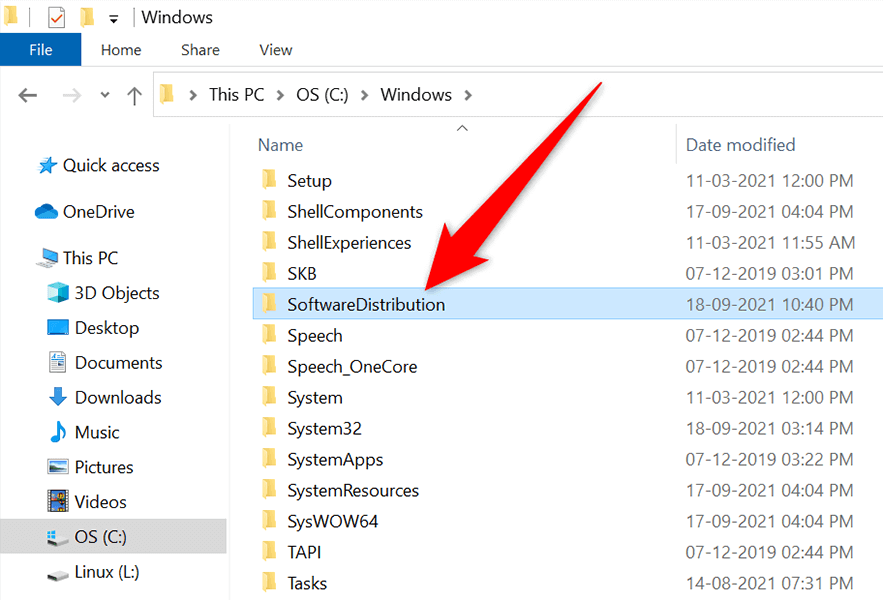The height and width of the screenshot is (600, 883).
Task: Open Customize Quick Access Toolbar dropdown arrow
Action: 113,20
